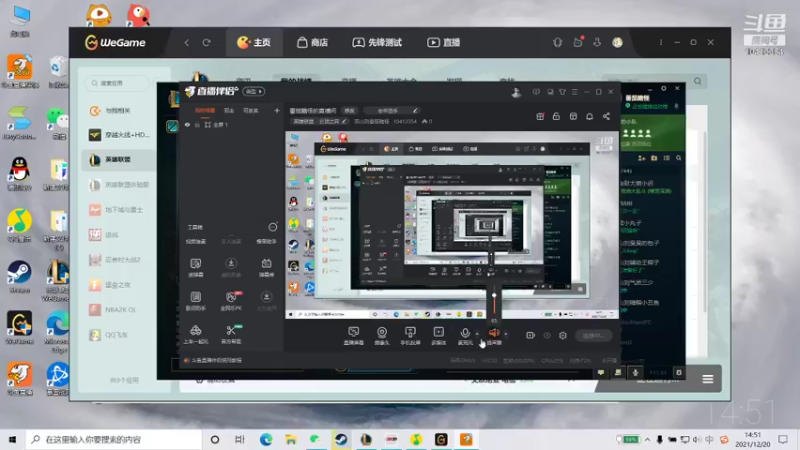Switch to the third scene tab
The width and height of the screenshot is (800, 450).
click(x=251, y=110)
